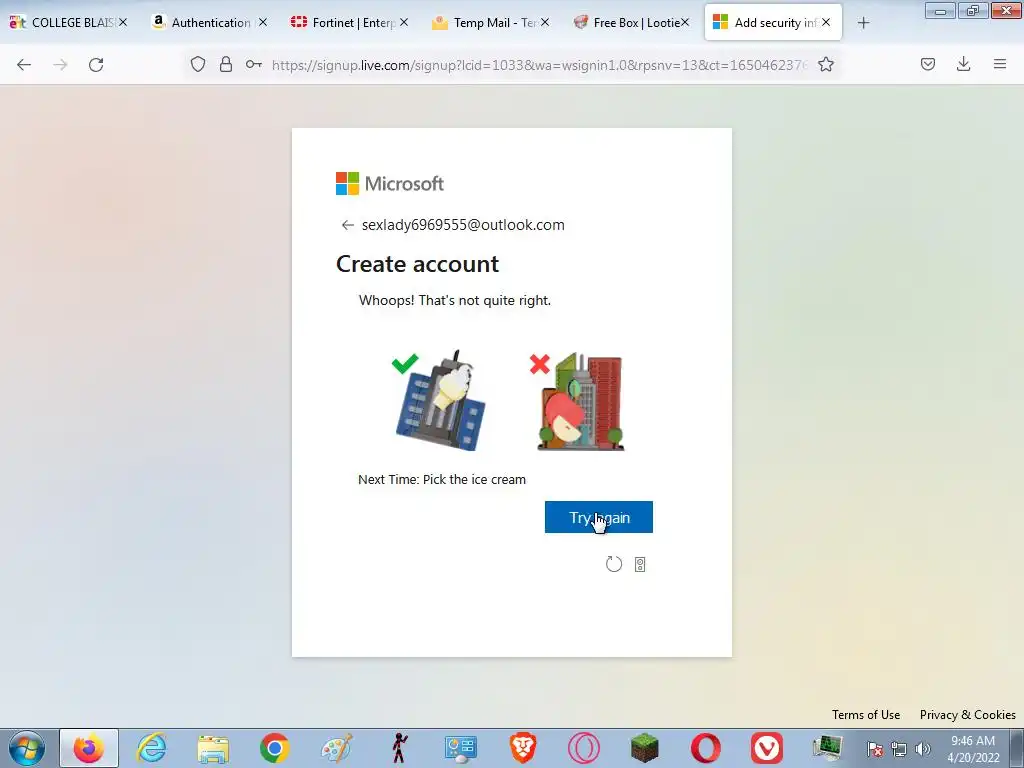Open the Privacy & Cookies link
The height and width of the screenshot is (768, 1024).
click(x=967, y=715)
